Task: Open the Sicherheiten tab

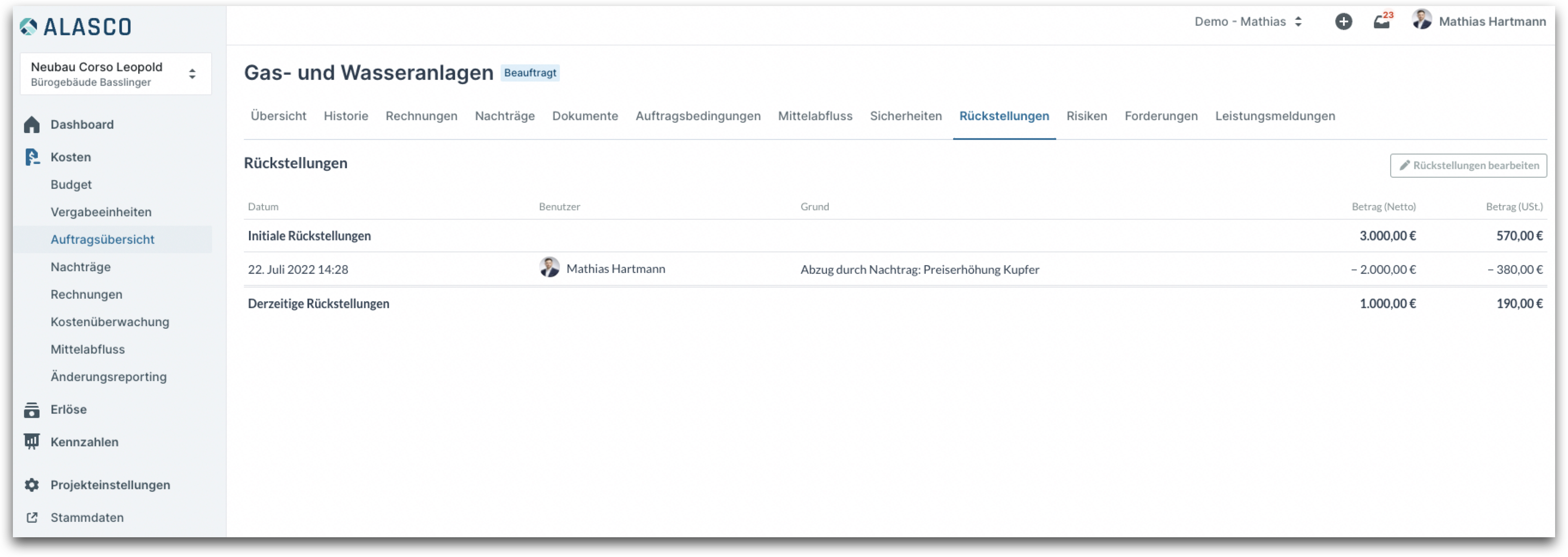Action: 905,116
